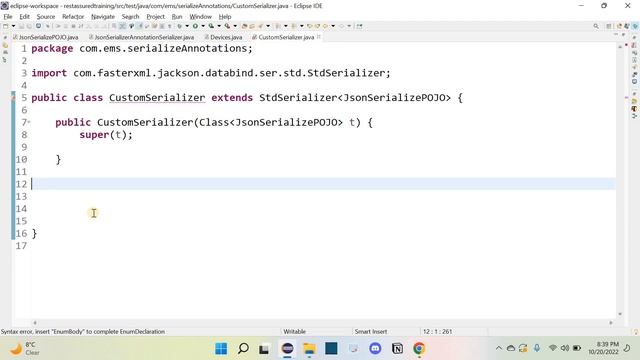Expand the Debug configurations dropdown arrow
Viewport: 640px width, 360px height.
[x=187, y=26]
